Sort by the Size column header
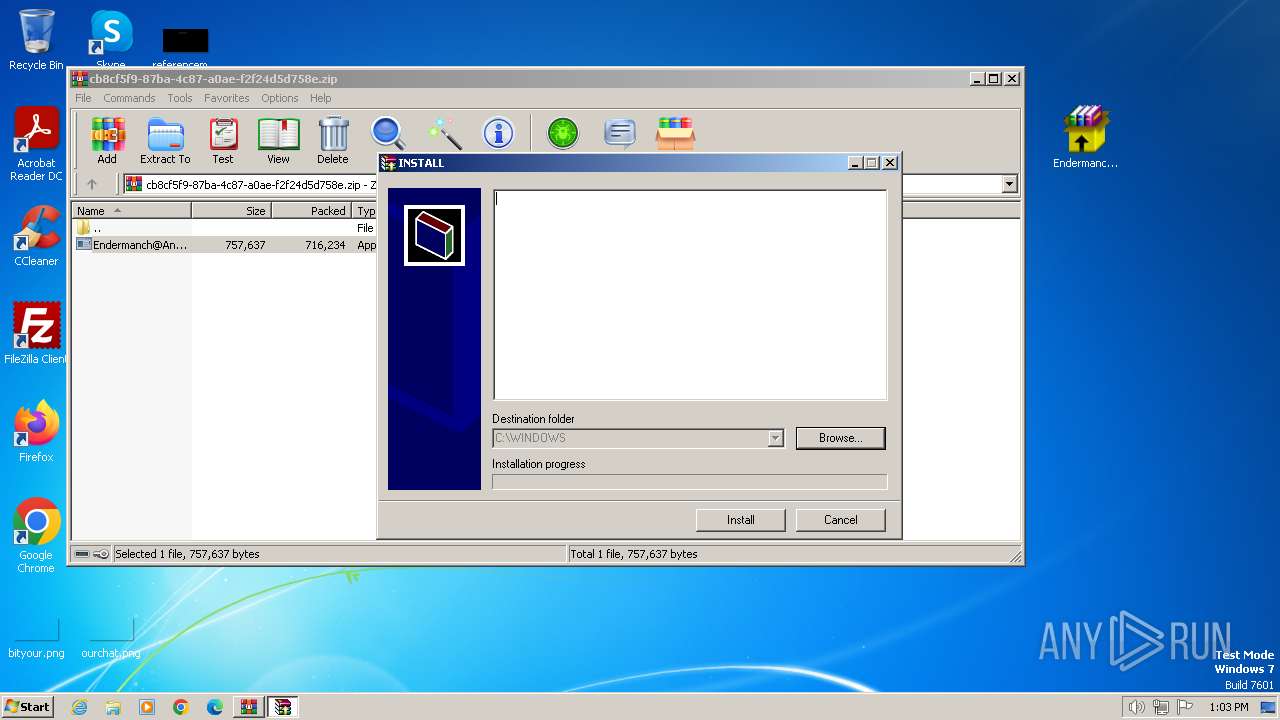This screenshot has height=720, width=1280. pyautogui.click(x=231, y=211)
